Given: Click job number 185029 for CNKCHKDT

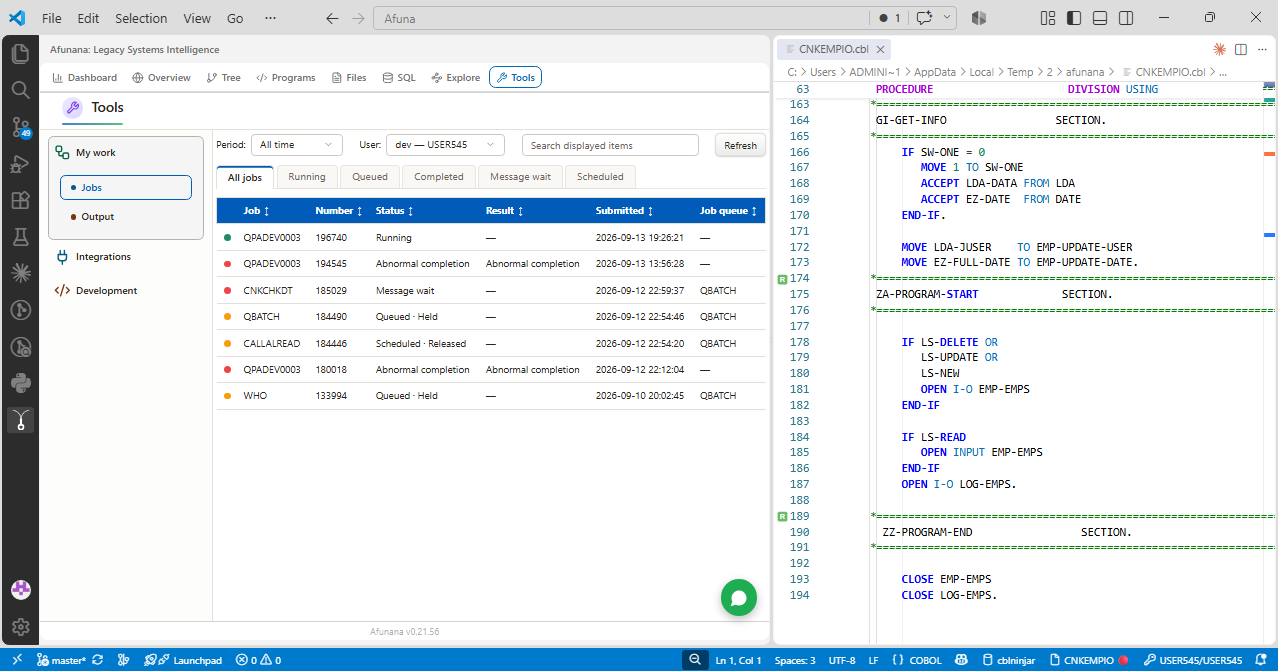Looking at the screenshot, I should pos(331,290).
